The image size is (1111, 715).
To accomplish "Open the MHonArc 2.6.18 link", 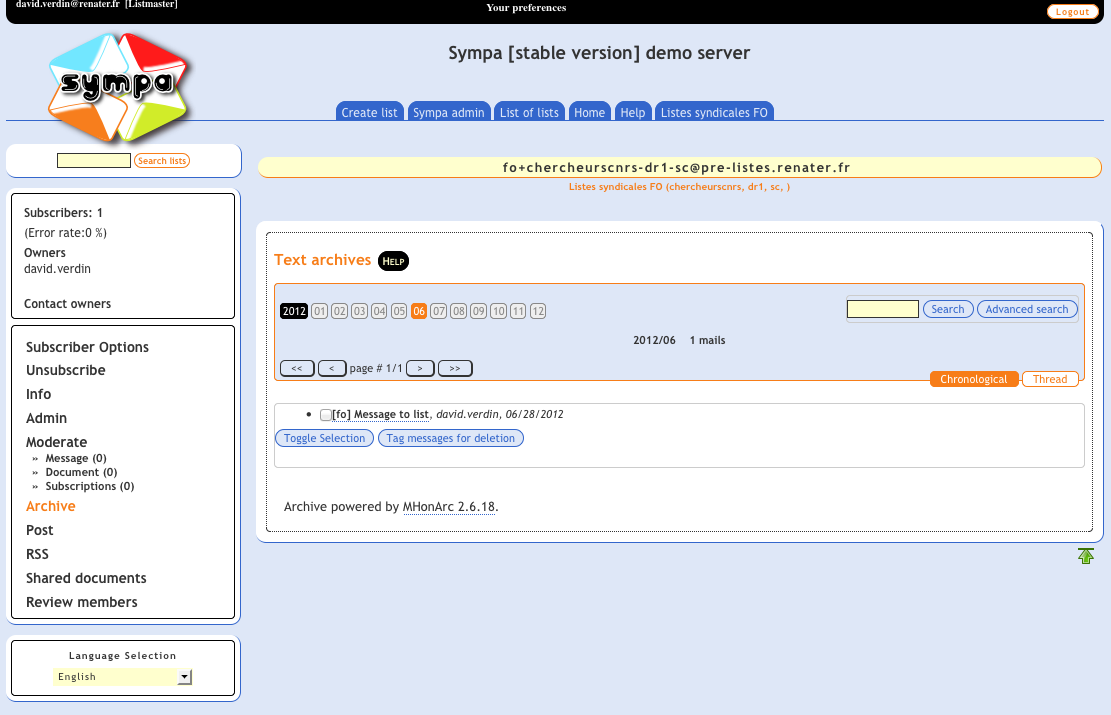I will coord(449,507).
